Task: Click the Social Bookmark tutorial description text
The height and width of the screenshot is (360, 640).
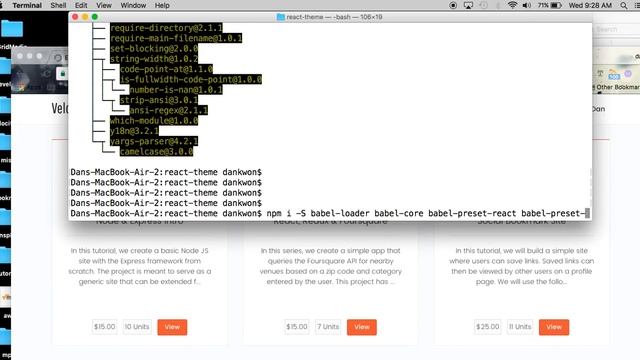Action: (x=521, y=266)
